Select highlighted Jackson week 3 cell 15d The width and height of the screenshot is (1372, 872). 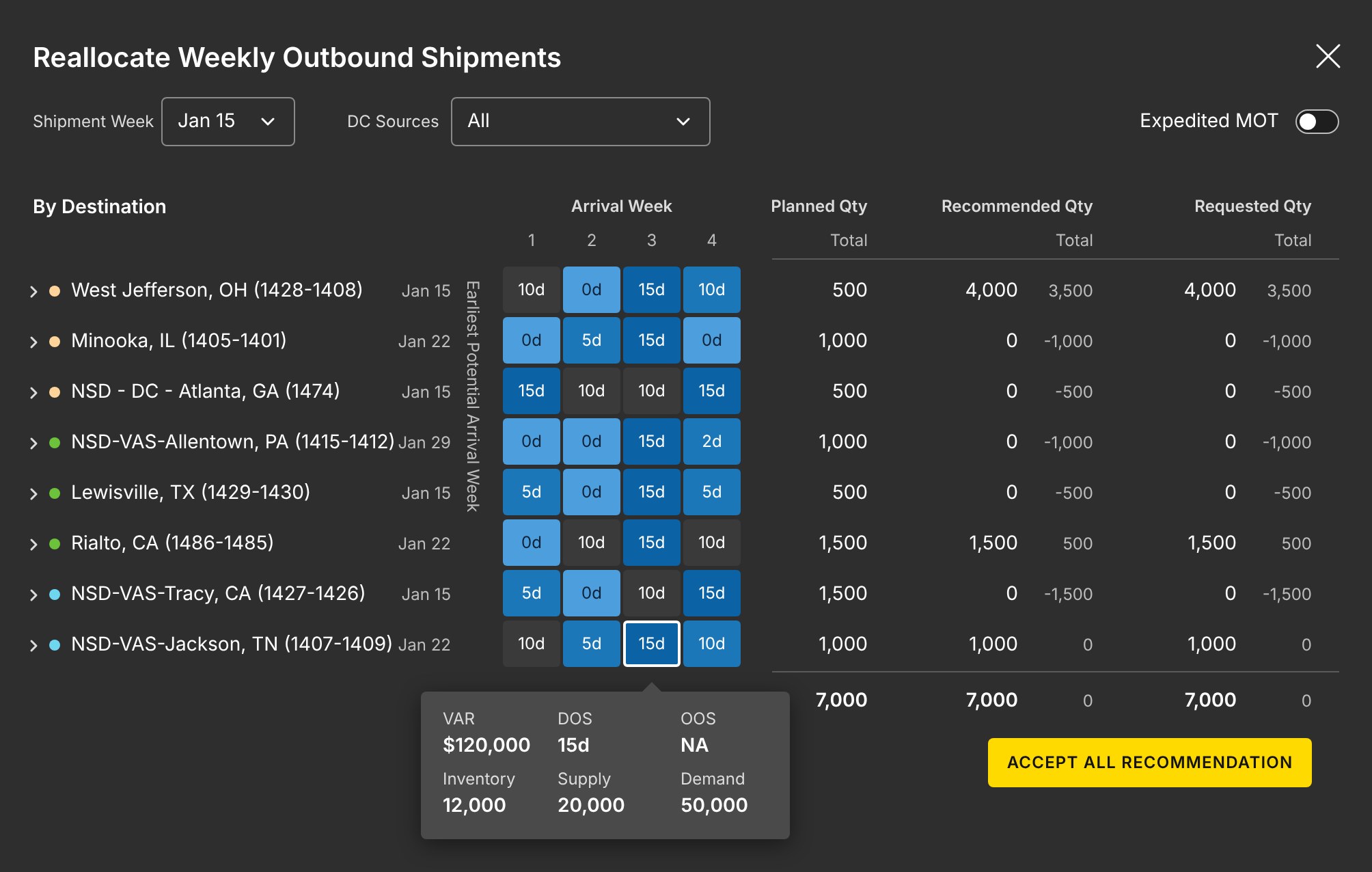tap(652, 644)
